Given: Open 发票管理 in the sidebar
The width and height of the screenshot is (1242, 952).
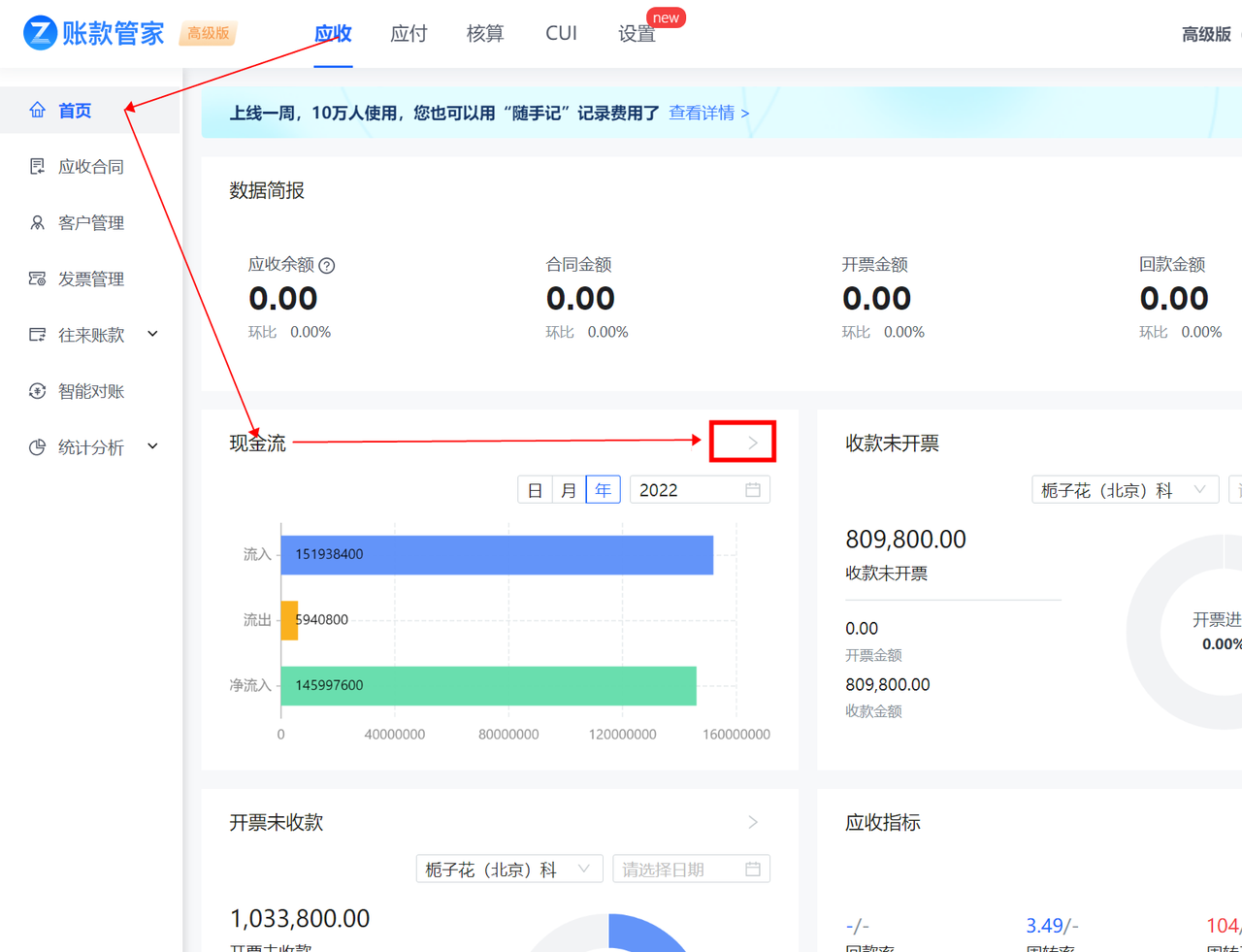Looking at the screenshot, I should click(x=89, y=279).
